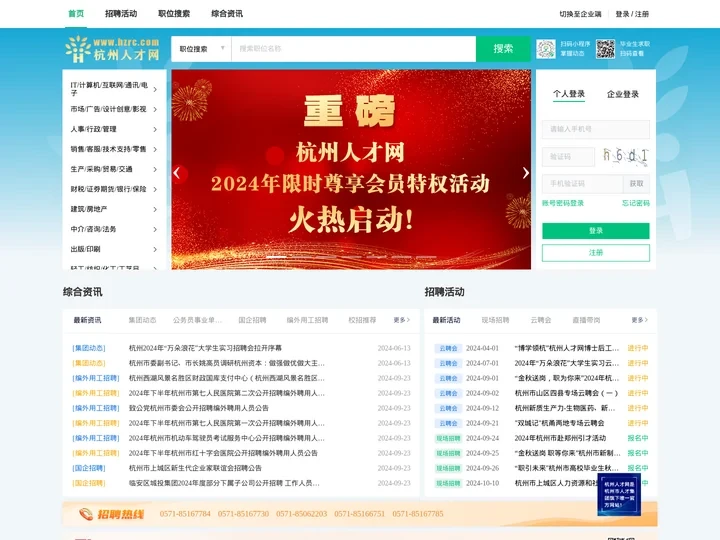Go to next banner slide arrow

tap(525, 173)
